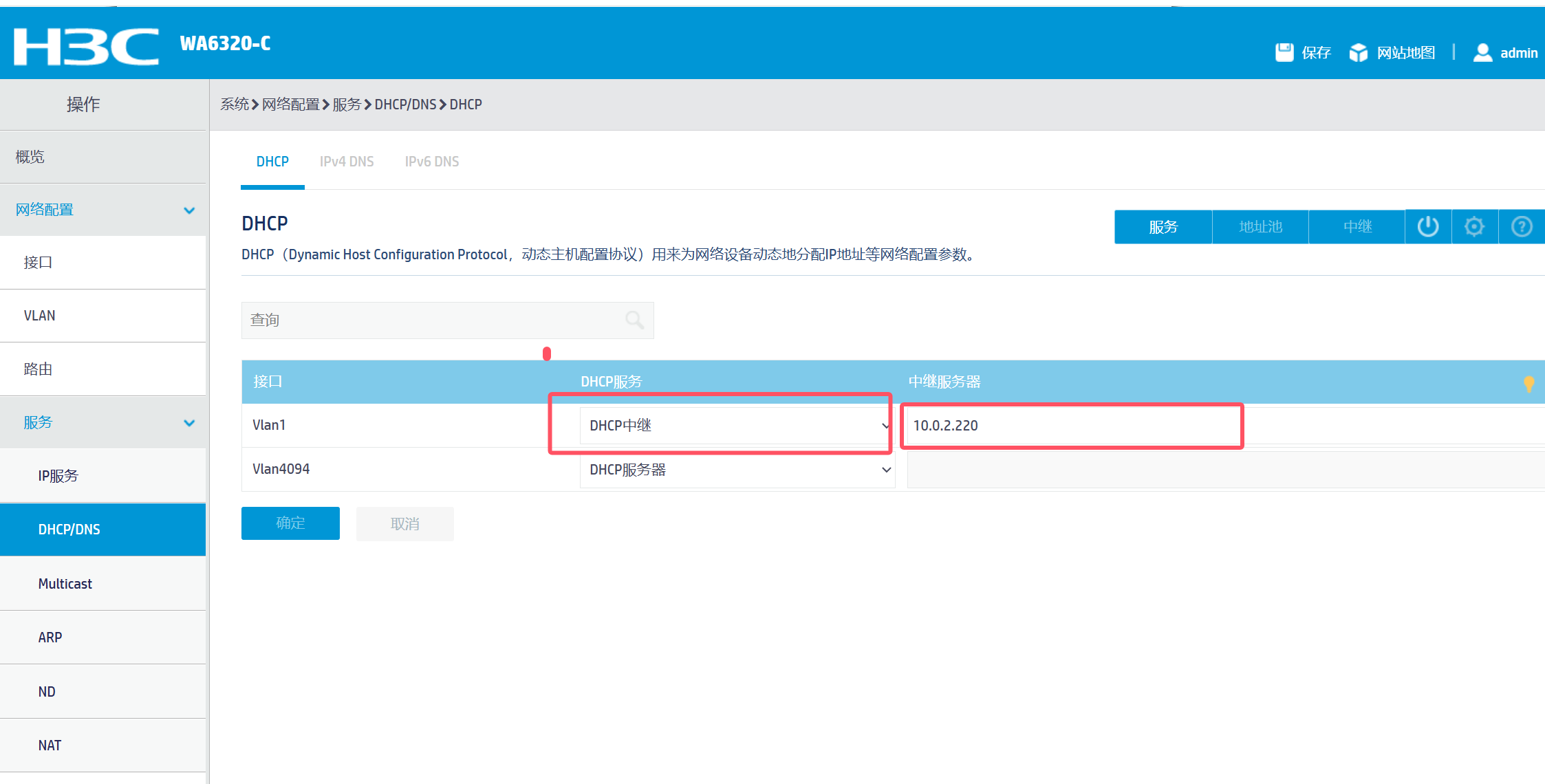Click the question mark help icon
1545x784 pixels.
tap(1522, 226)
